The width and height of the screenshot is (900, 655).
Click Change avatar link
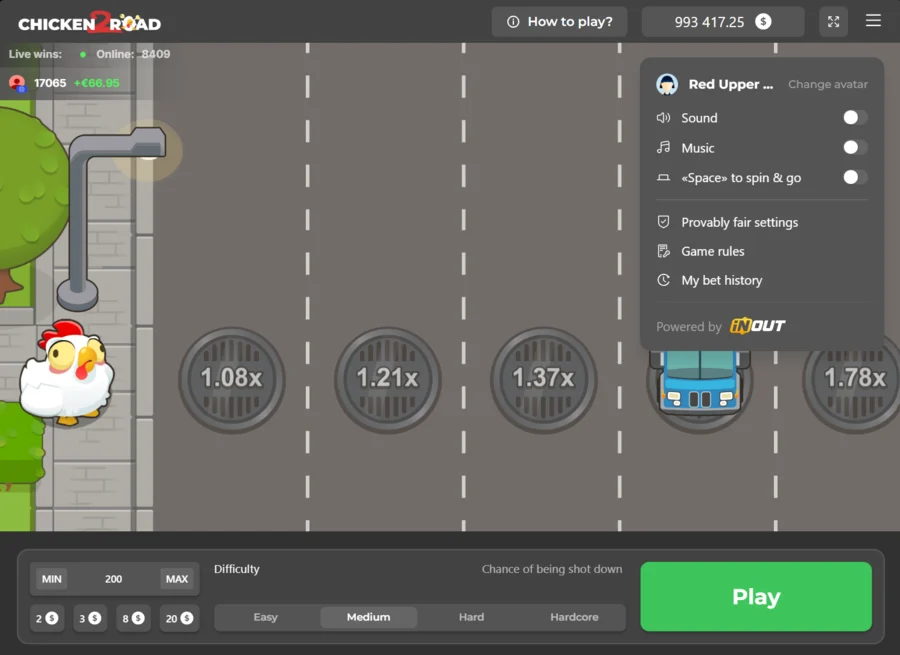pyautogui.click(x=828, y=84)
